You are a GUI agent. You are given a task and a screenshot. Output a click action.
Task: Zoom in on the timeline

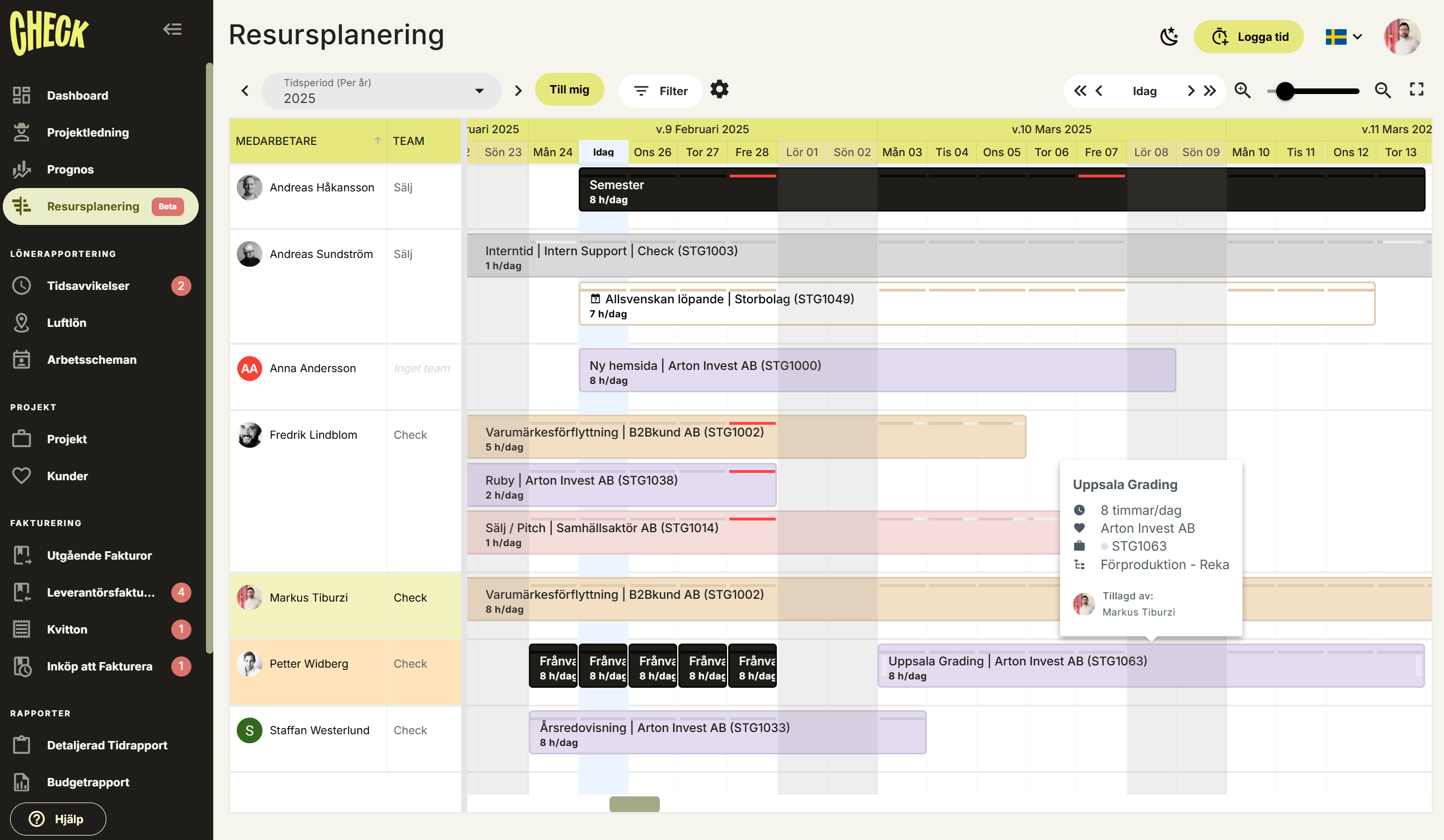(x=1243, y=91)
